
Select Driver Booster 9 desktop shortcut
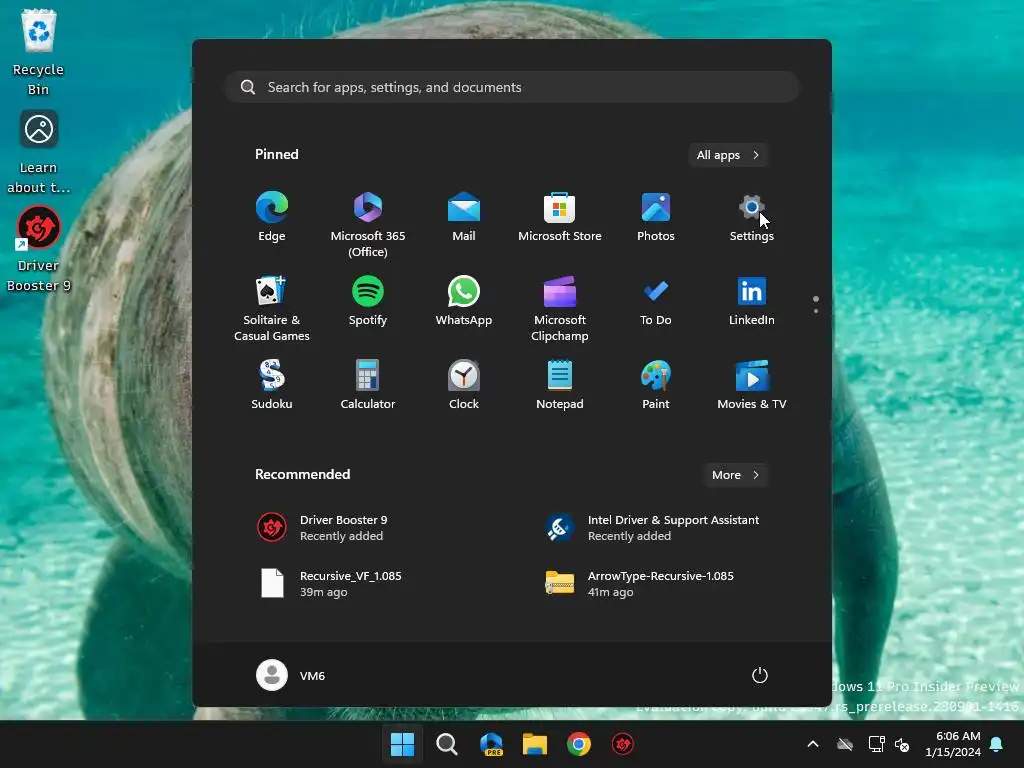tap(38, 249)
